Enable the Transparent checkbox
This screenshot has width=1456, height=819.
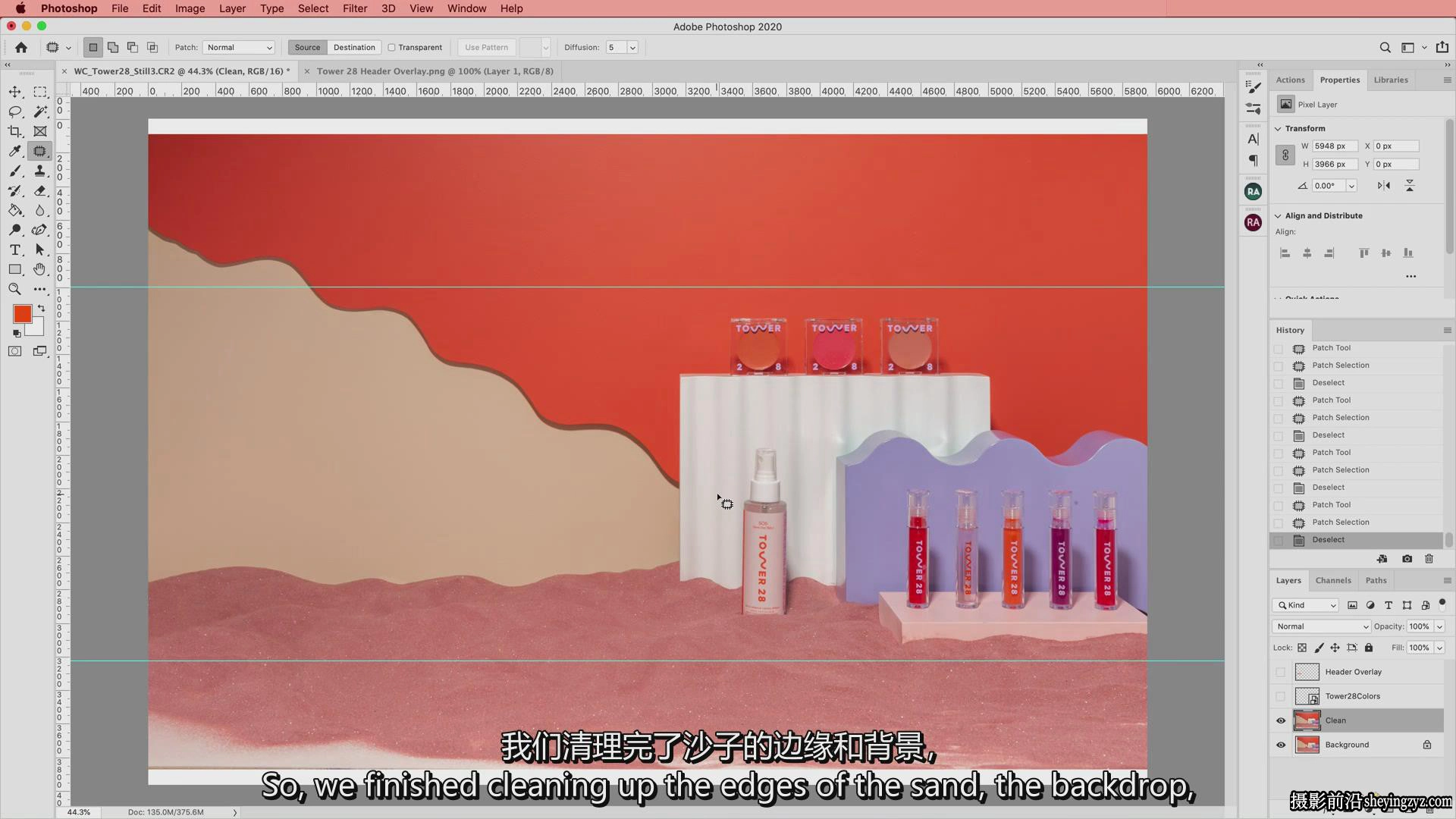[392, 47]
